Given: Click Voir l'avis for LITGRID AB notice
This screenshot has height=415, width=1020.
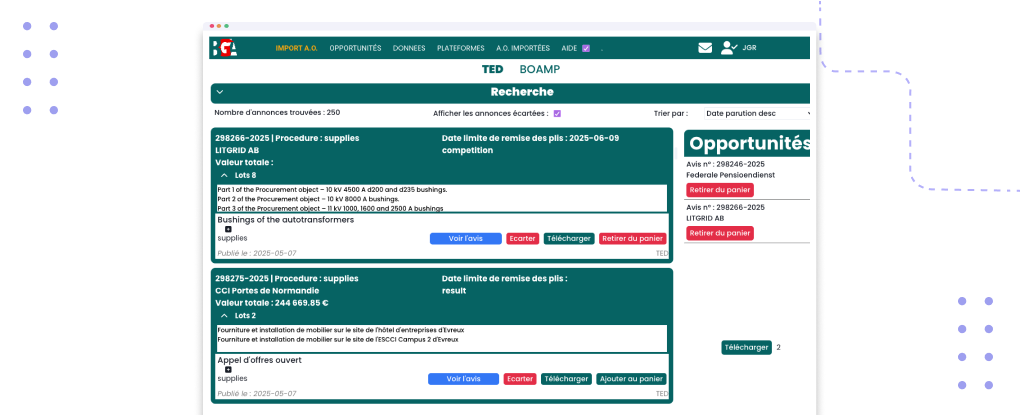Looking at the screenshot, I should point(466,239).
